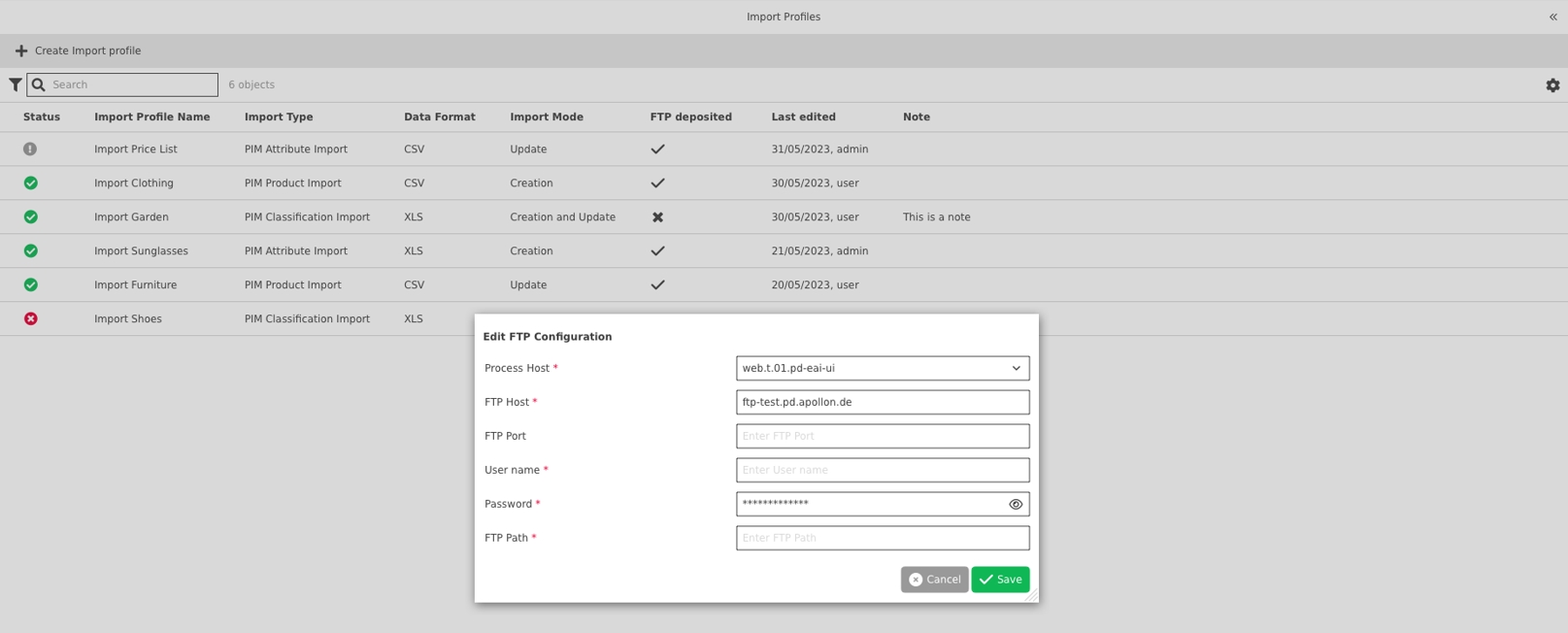
Task: Click the FTP Port input field
Action: 882,436
